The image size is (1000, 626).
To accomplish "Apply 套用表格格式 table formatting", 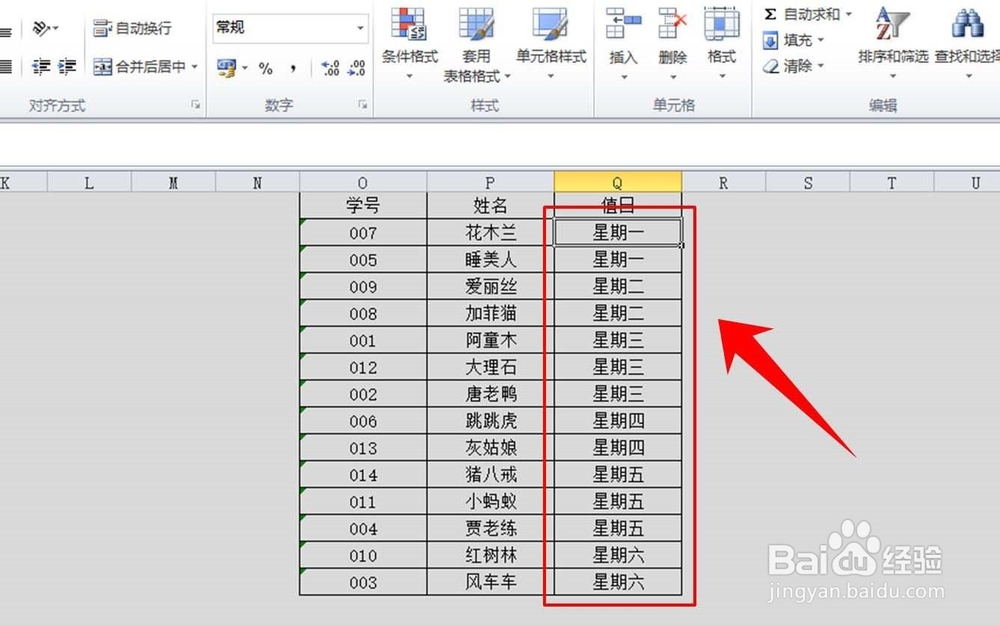I will coord(477,45).
